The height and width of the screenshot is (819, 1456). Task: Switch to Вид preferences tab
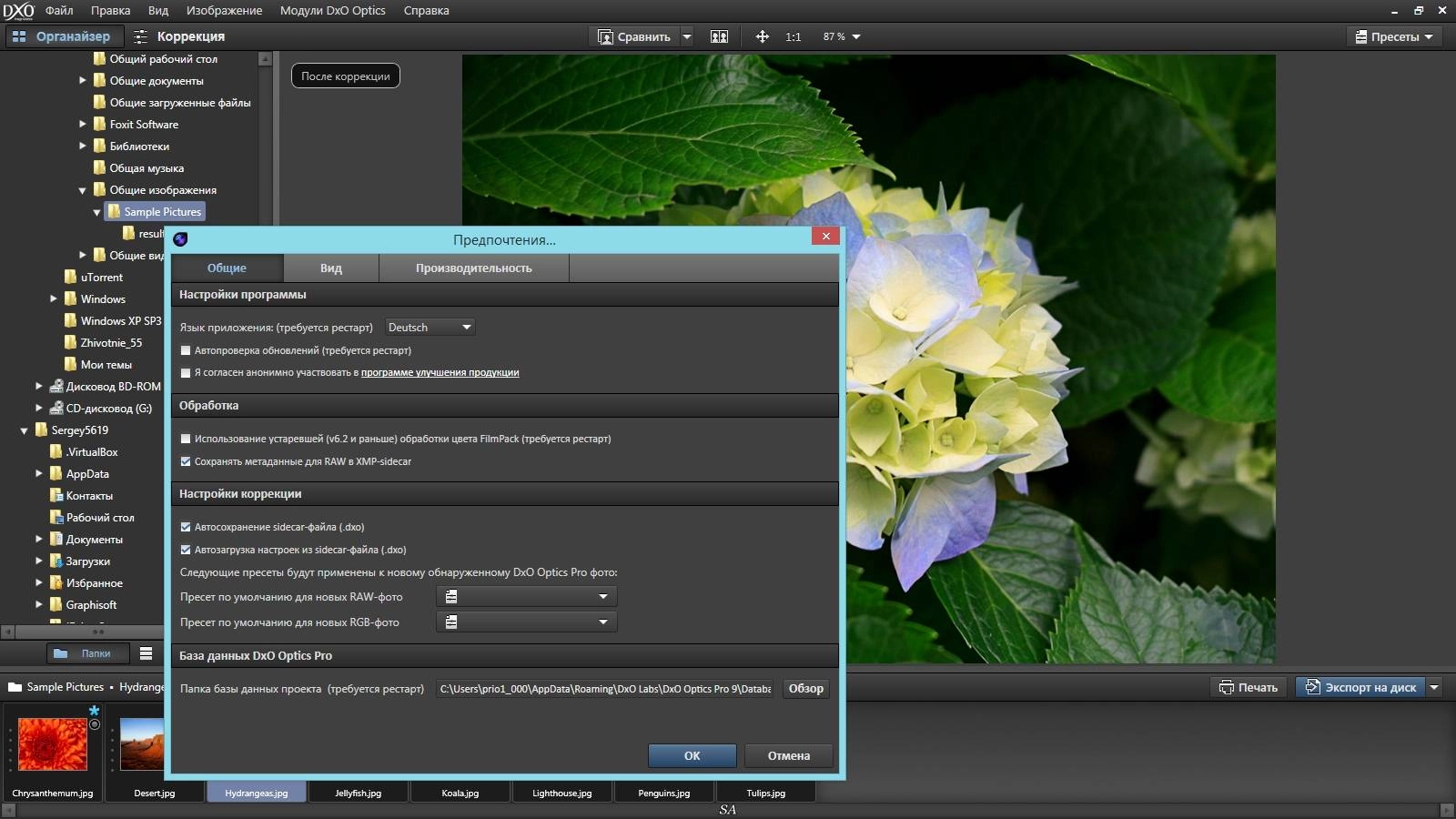coord(331,268)
